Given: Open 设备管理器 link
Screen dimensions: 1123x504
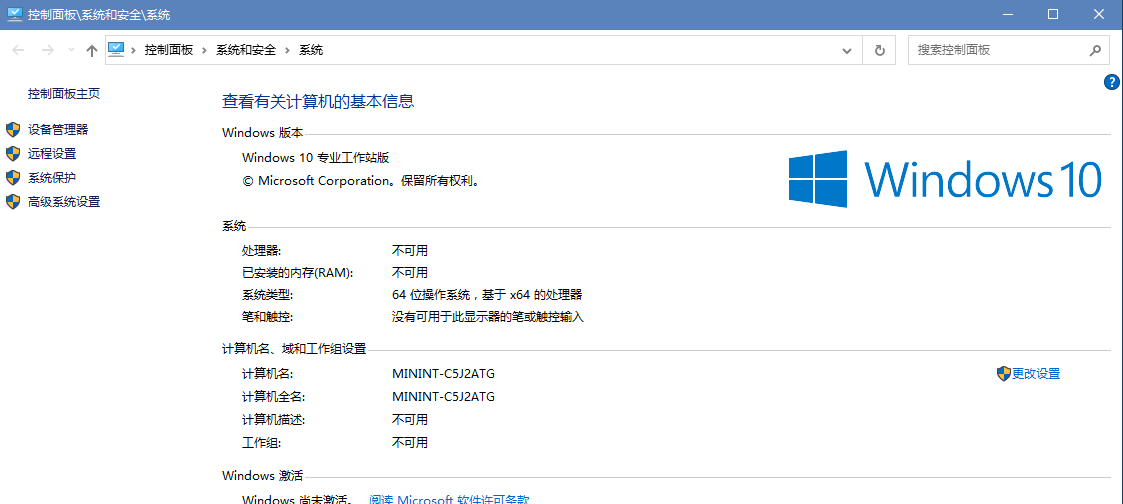Looking at the screenshot, I should pos(58,130).
